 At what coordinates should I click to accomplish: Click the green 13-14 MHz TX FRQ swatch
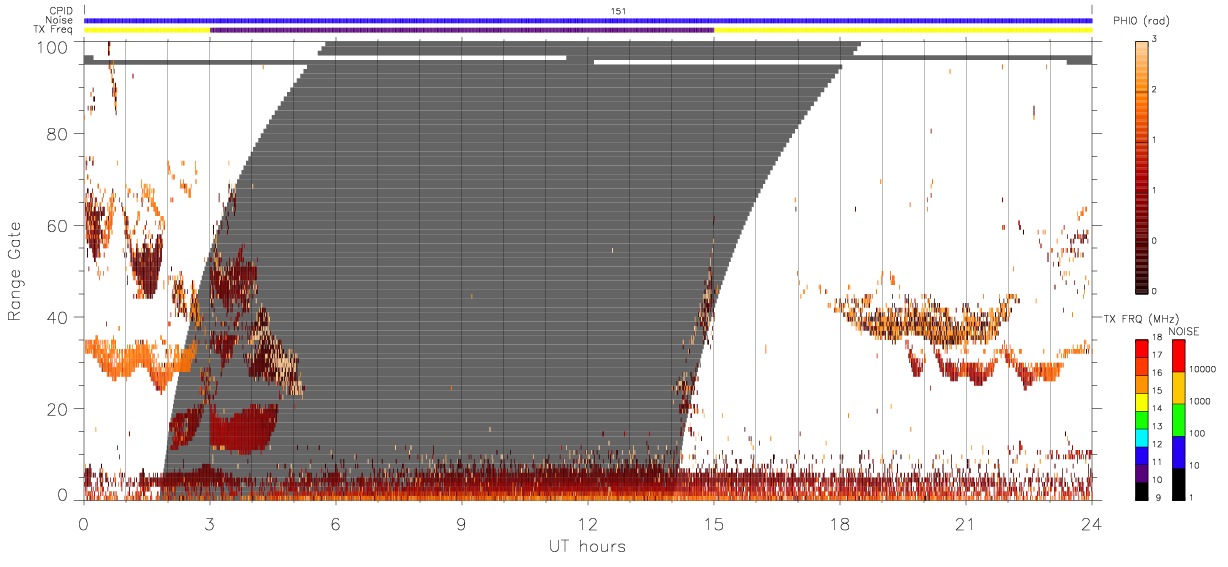(x=1141, y=418)
